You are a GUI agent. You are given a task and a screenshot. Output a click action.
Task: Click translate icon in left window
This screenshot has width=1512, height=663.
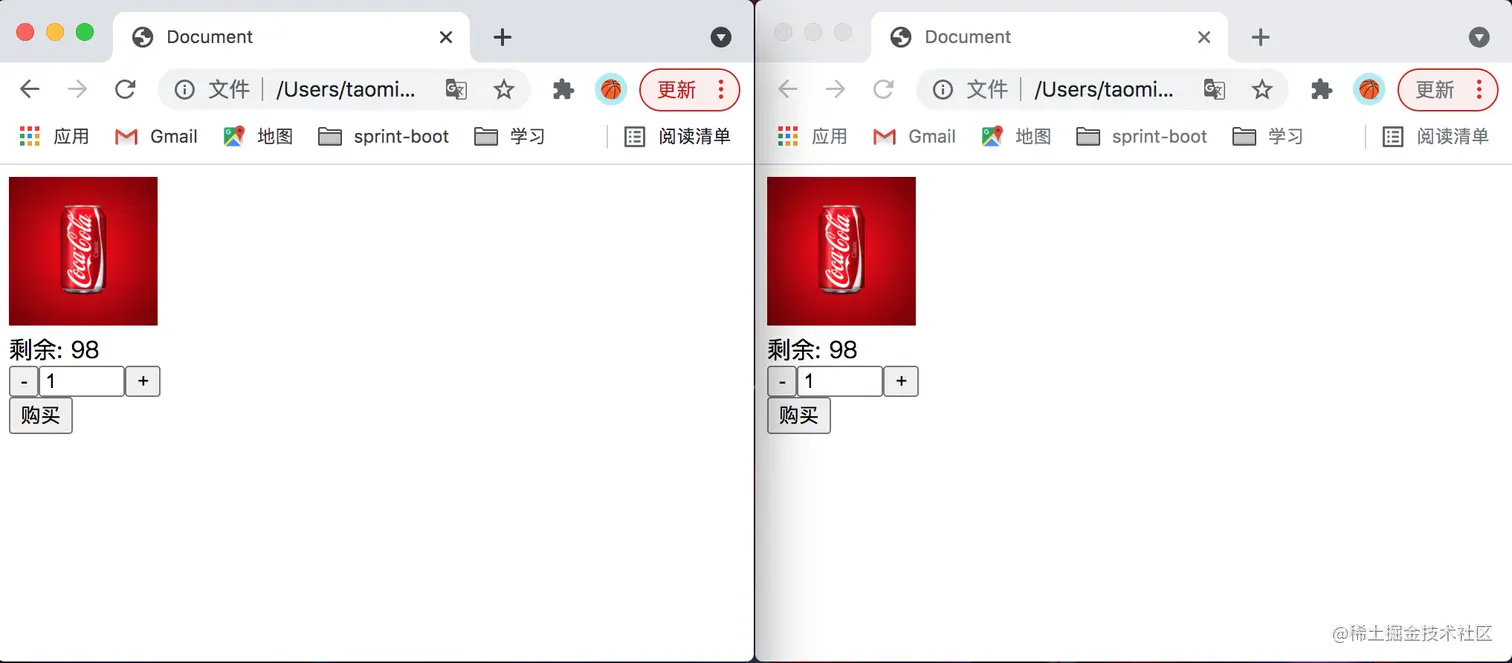point(456,90)
